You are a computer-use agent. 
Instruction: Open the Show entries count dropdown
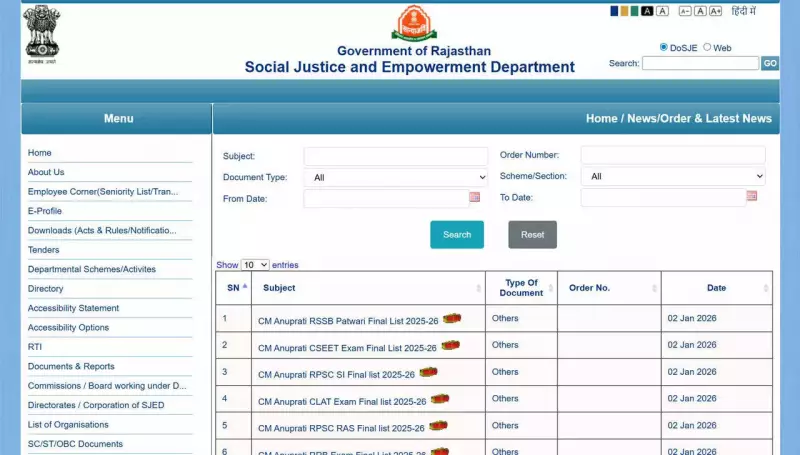tap(255, 265)
